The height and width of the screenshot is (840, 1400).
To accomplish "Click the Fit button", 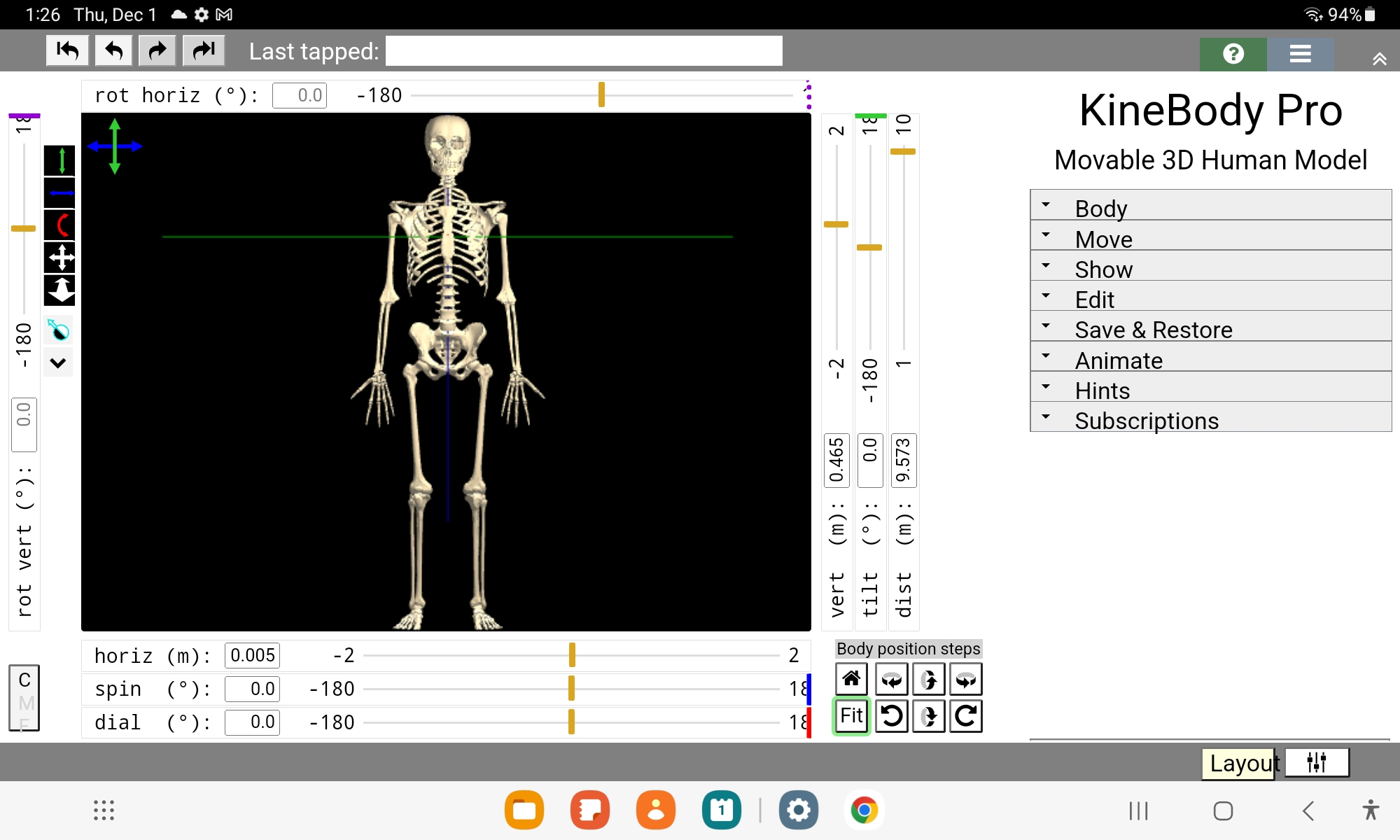I will tap(851, 716).
